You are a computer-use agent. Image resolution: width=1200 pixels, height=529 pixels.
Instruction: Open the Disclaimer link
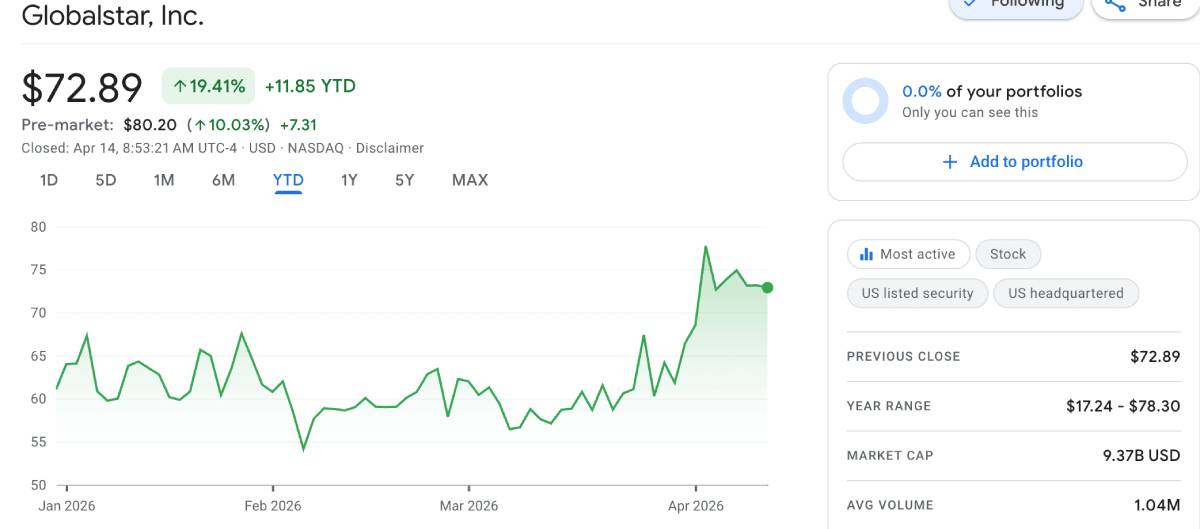click(x=390, y=148)
